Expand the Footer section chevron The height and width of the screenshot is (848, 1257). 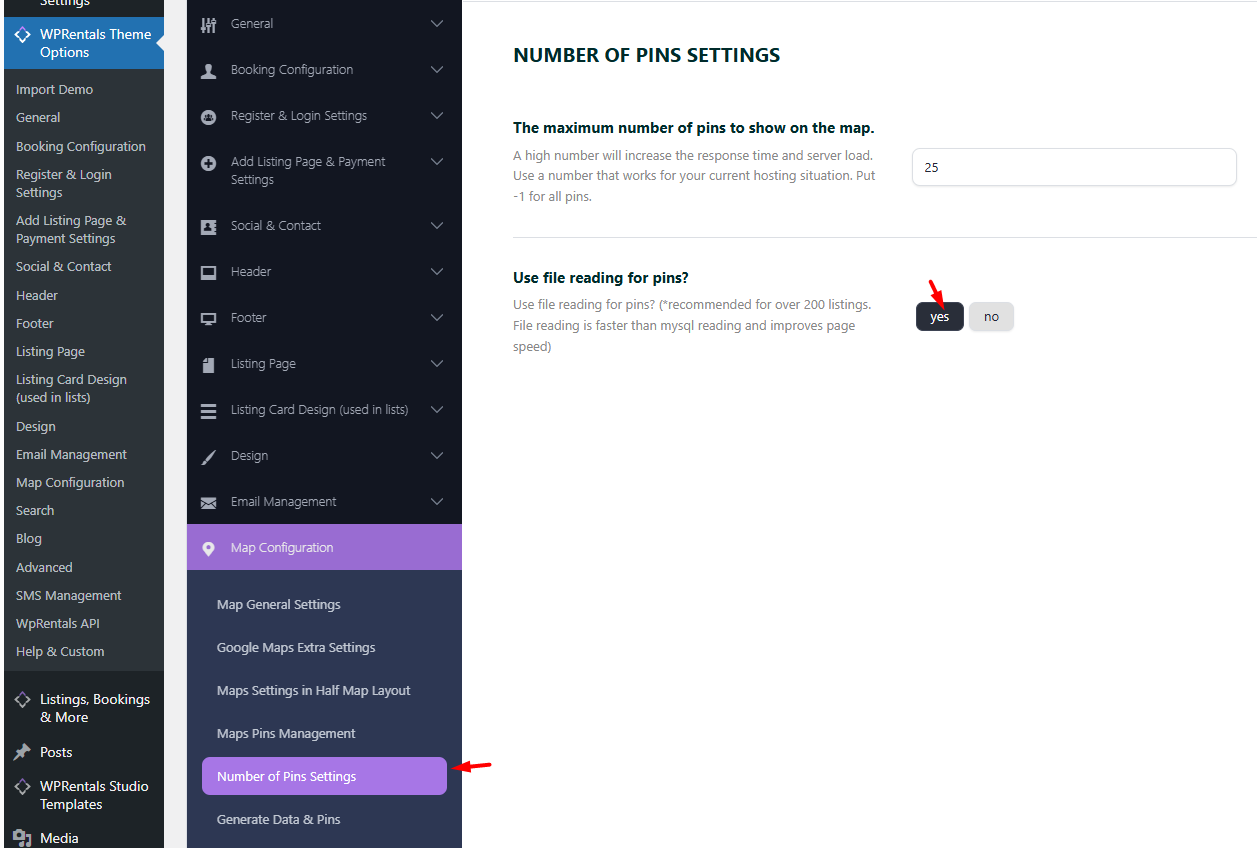[437, 318]
